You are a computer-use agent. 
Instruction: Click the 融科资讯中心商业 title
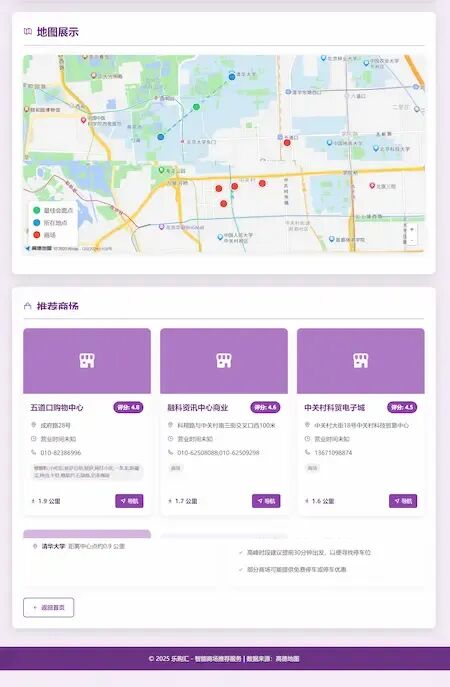(x=198, y=407)
